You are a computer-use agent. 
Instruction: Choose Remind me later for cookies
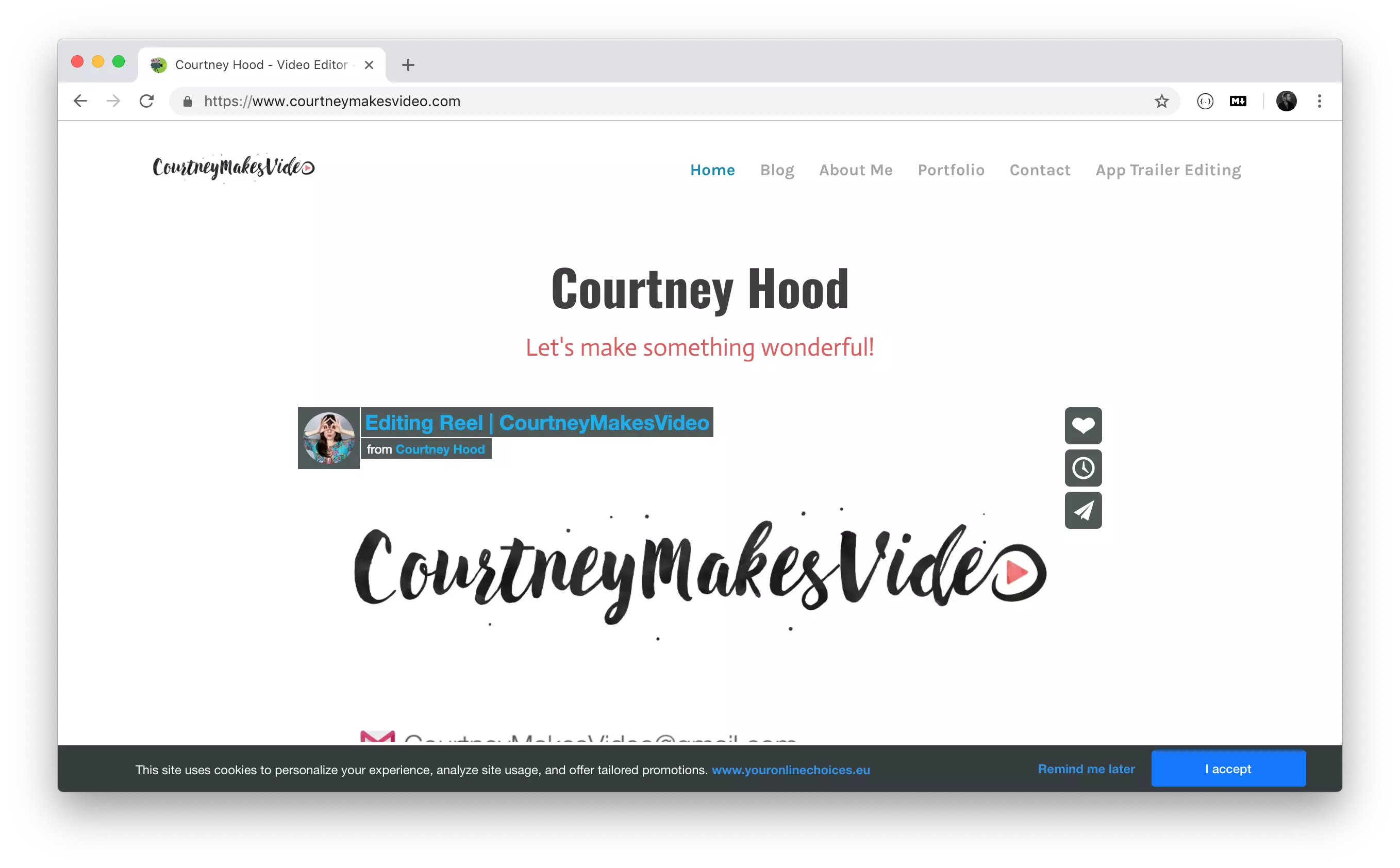coord(1086,769)
